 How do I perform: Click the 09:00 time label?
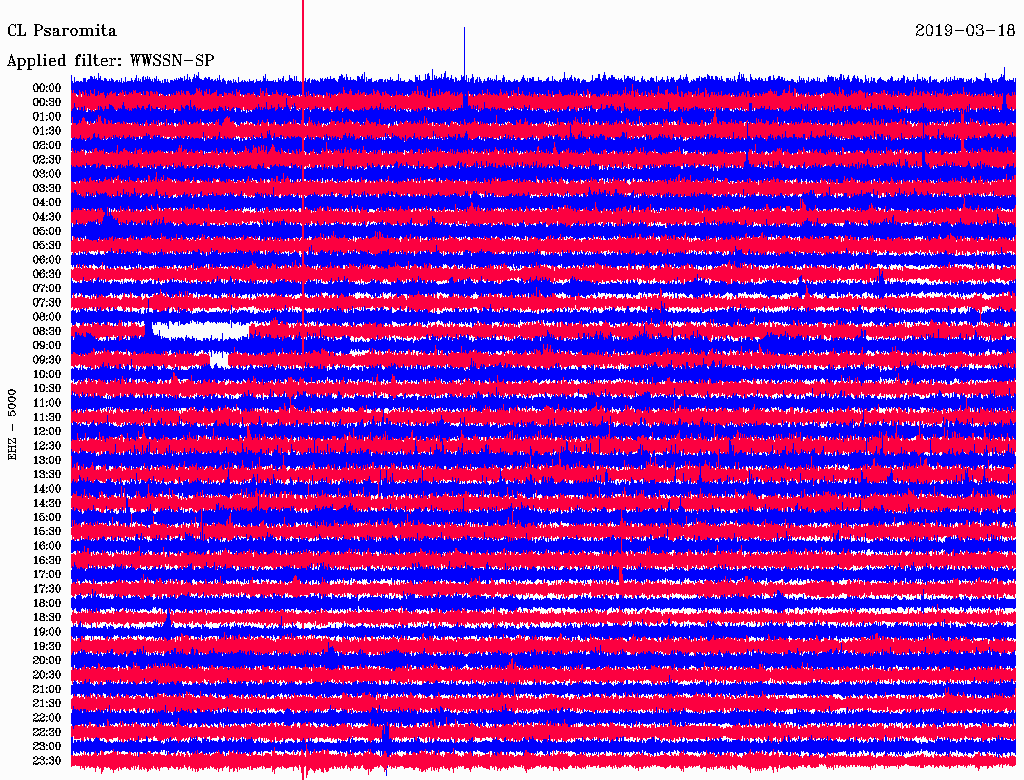[47, 346]
